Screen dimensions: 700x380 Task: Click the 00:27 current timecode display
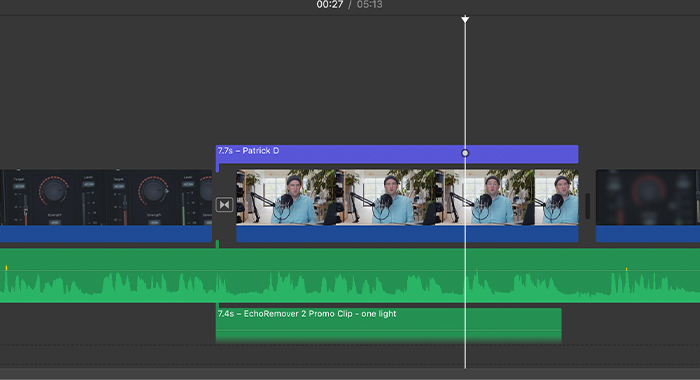(x=329, y=5)
